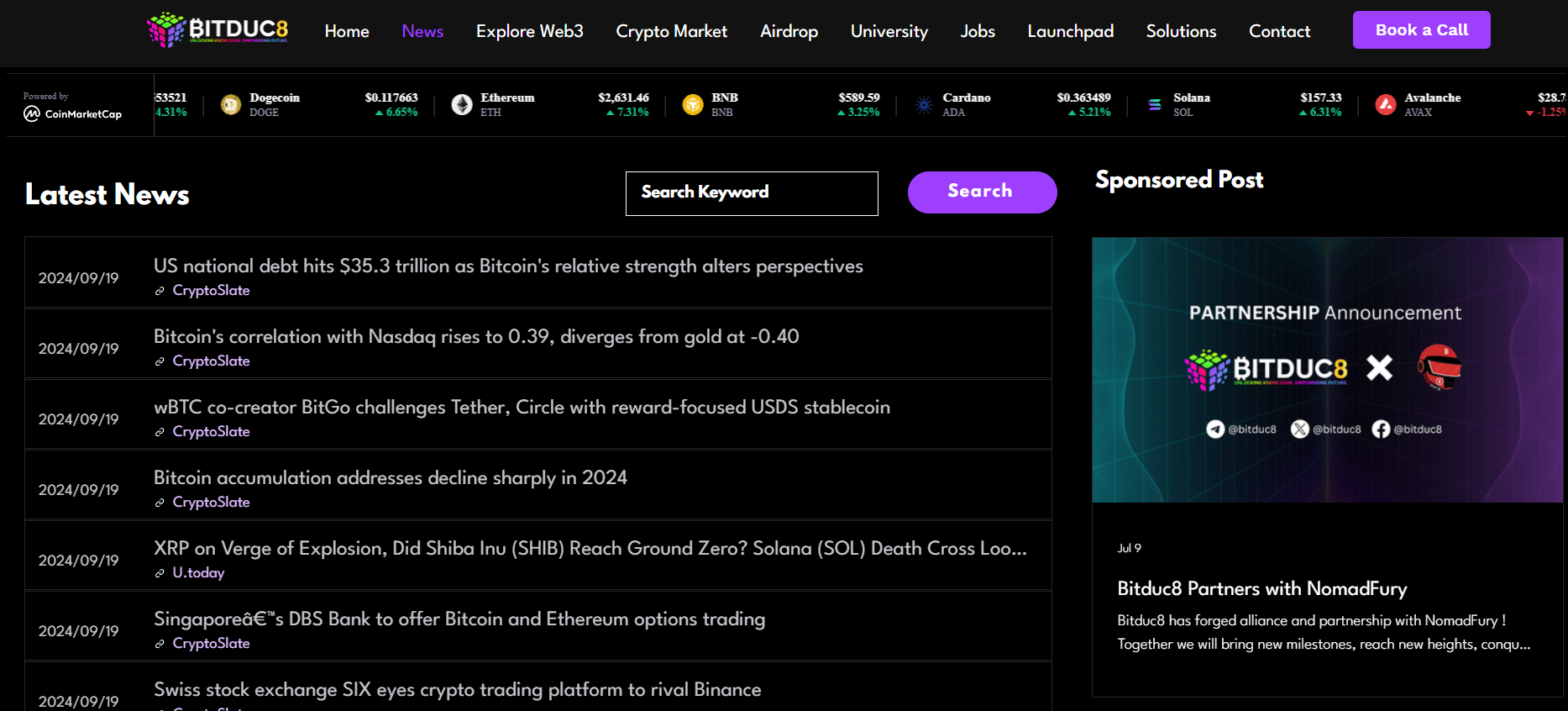Click the Solana coin icon
This screenshot has width=1568, height=711.
point(1155,105)
